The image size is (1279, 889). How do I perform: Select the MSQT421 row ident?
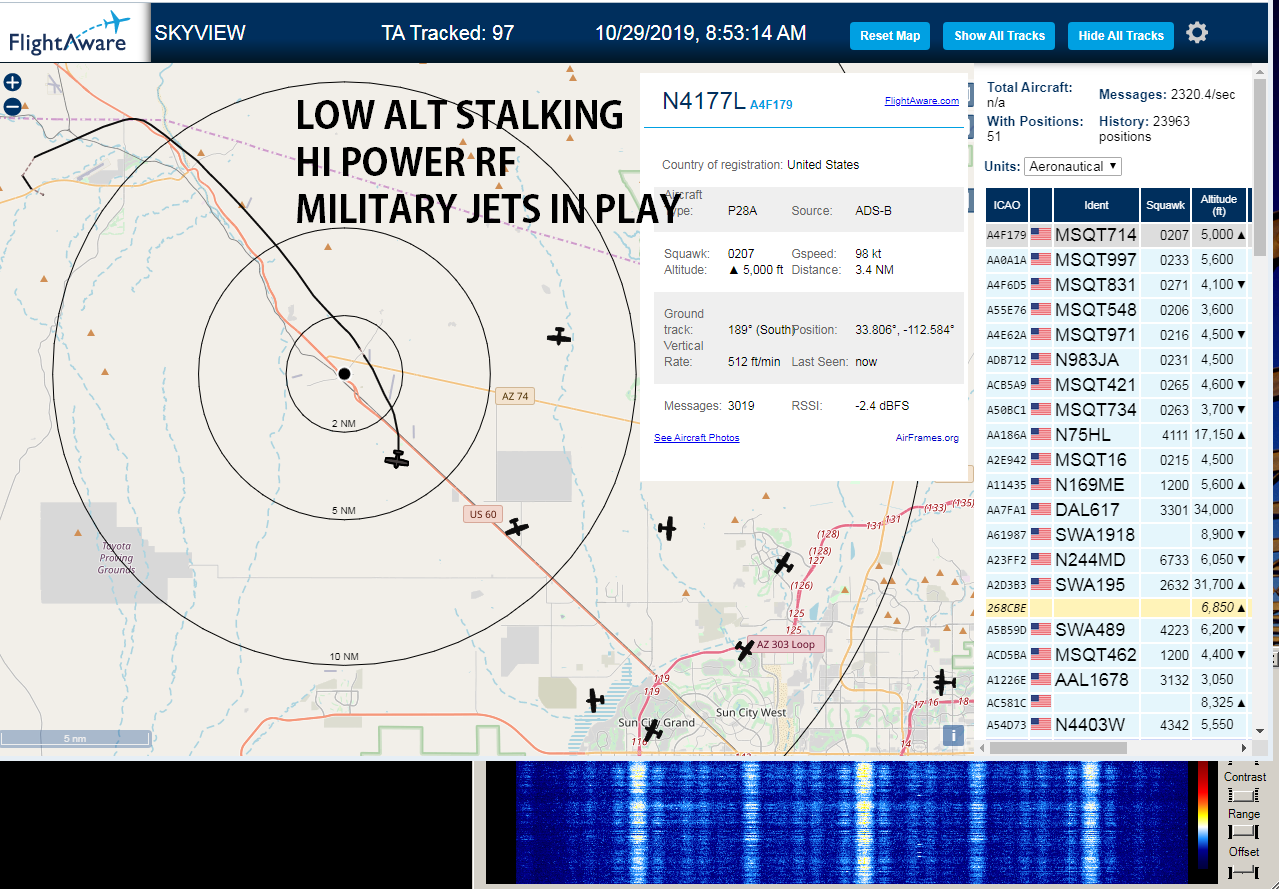1096,384
